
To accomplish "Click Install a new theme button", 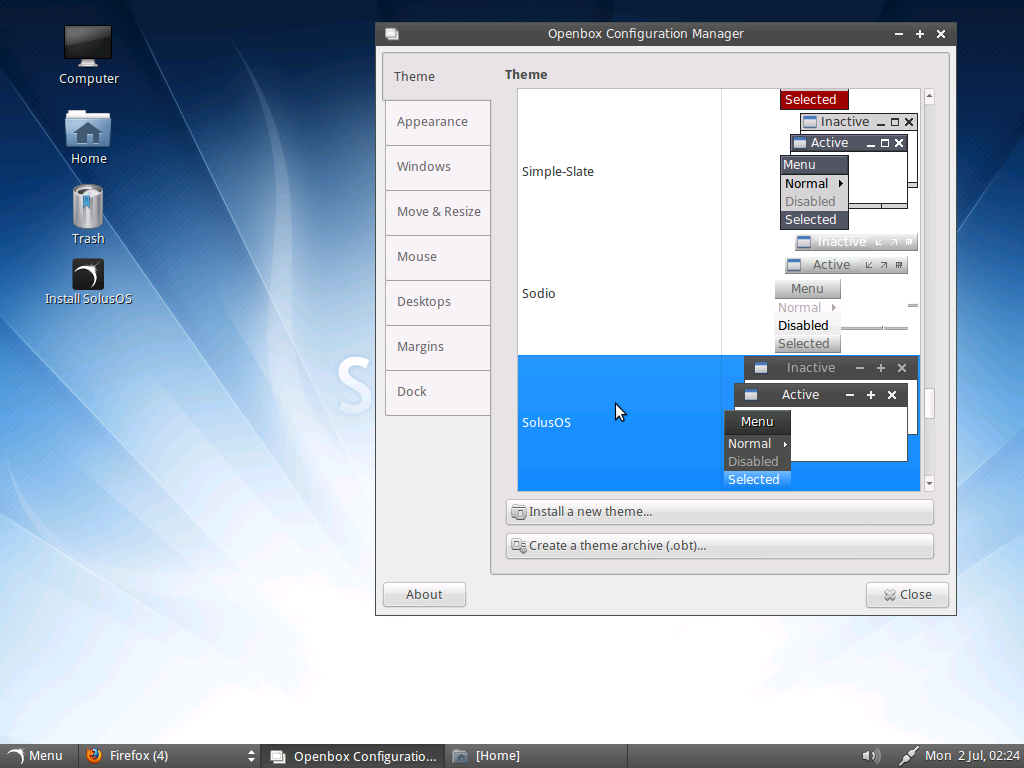I will pyautogui.click(x=719, y=512).
